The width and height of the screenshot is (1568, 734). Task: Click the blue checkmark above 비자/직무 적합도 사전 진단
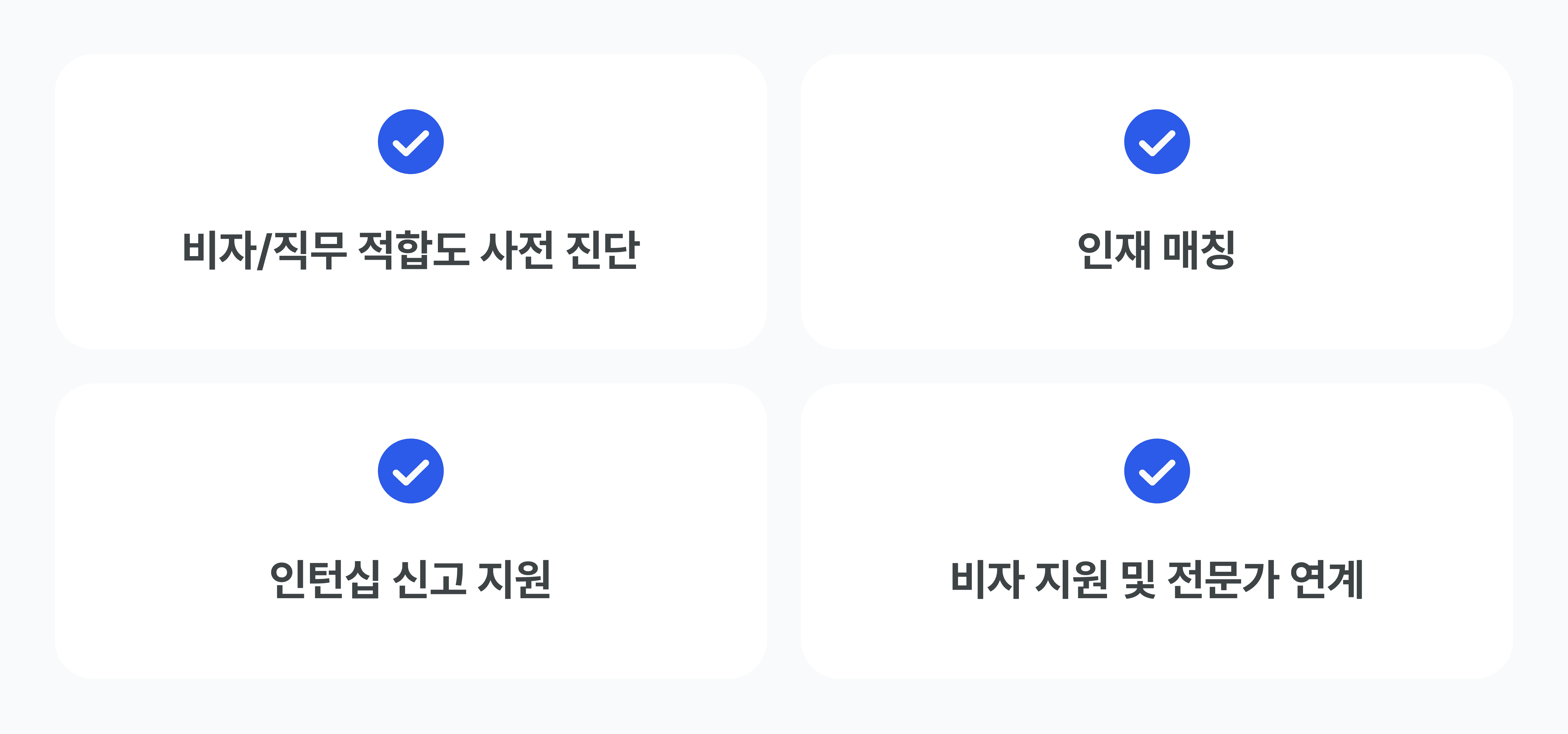pos(410,142)
